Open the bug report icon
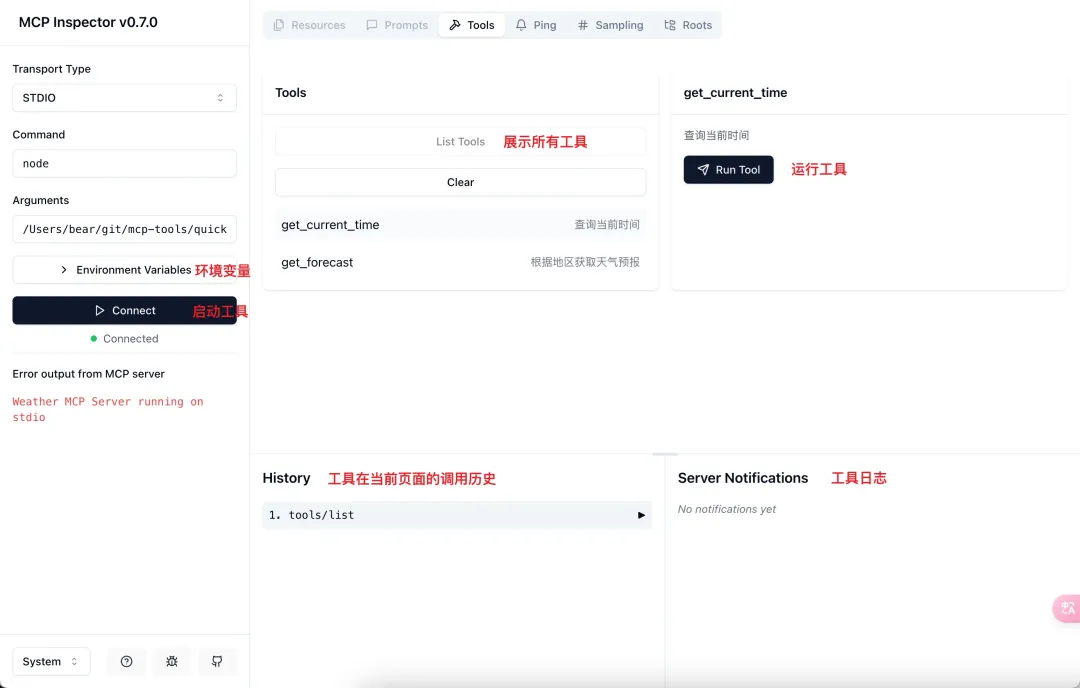 coord(172,661)
